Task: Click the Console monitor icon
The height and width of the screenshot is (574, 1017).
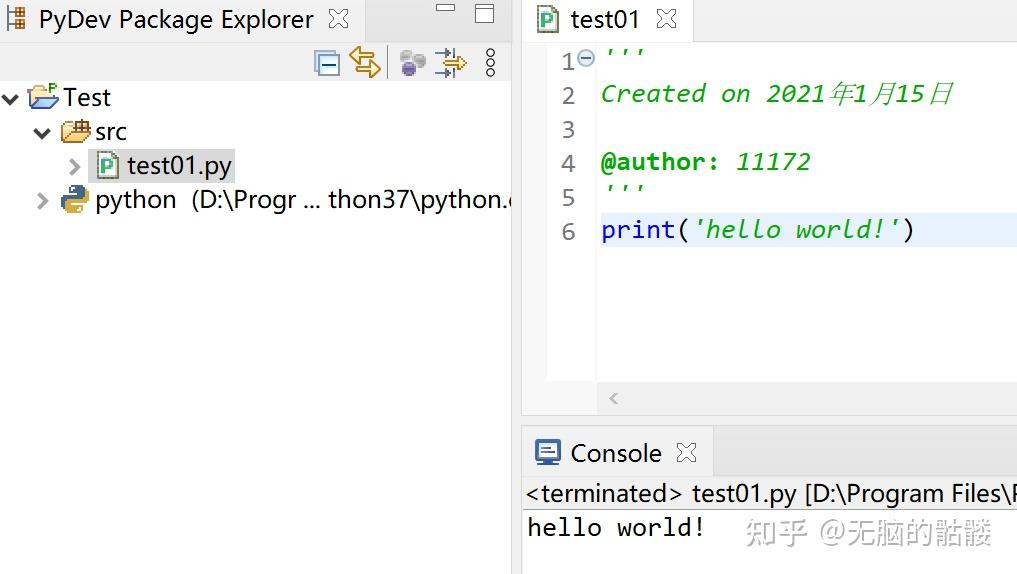Action: [547, 452]
